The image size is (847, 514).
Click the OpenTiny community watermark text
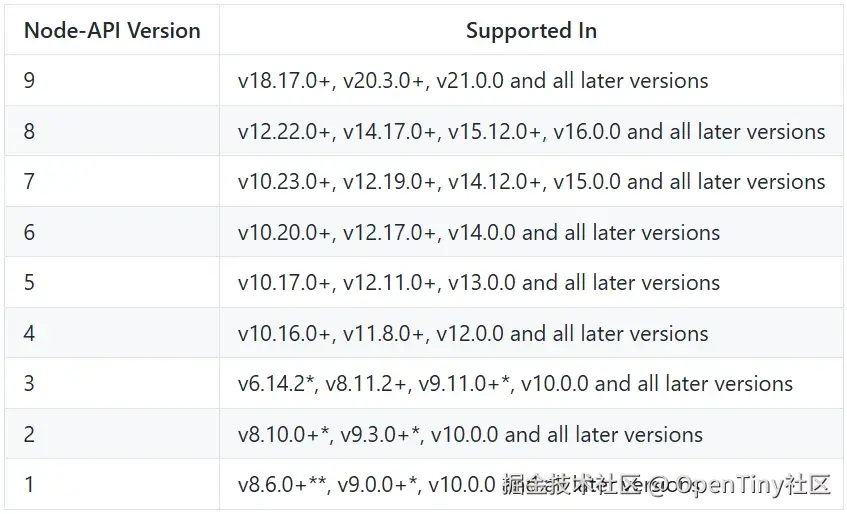pos(666,484)
